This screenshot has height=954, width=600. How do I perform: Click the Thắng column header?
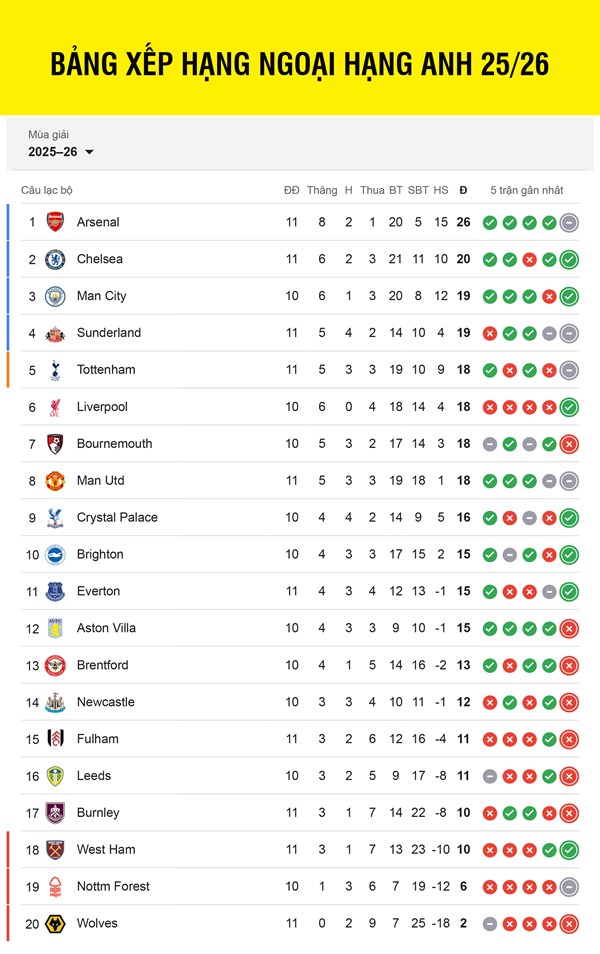tap(322, 190)
